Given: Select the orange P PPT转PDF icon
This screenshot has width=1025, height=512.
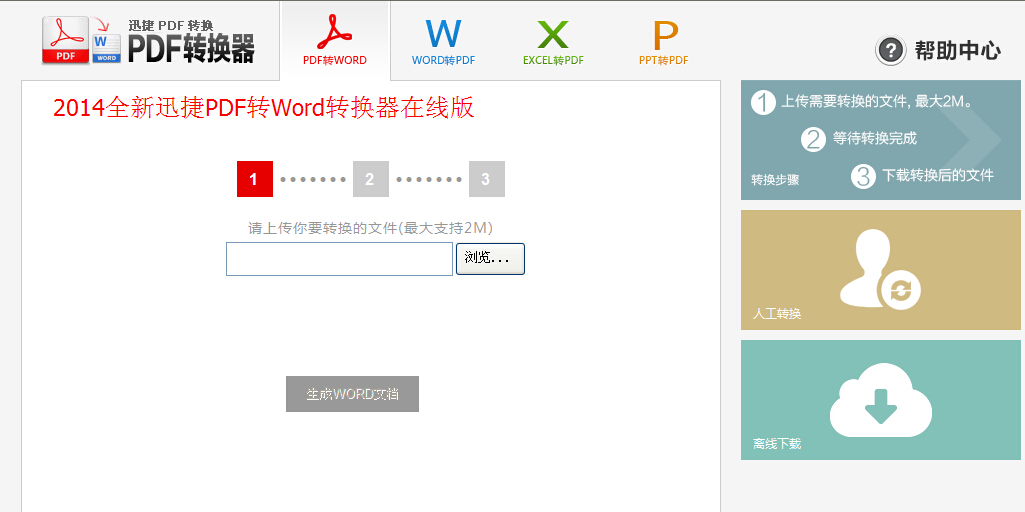Looking at the screenshot, I should (665, 35).
